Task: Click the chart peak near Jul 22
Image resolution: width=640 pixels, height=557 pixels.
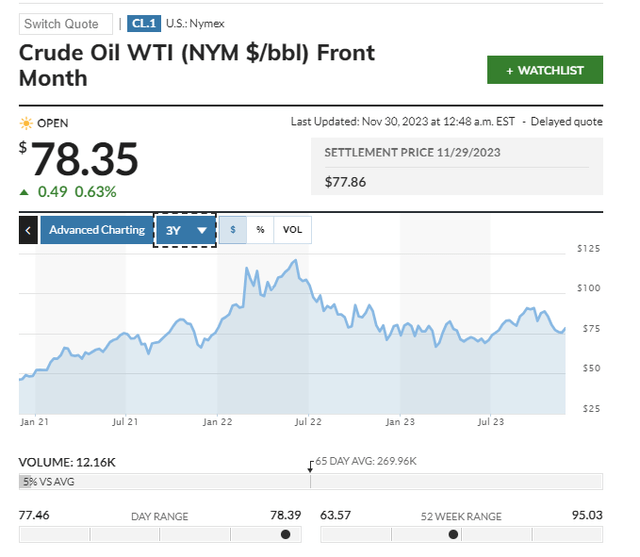Action: [295, 260]
